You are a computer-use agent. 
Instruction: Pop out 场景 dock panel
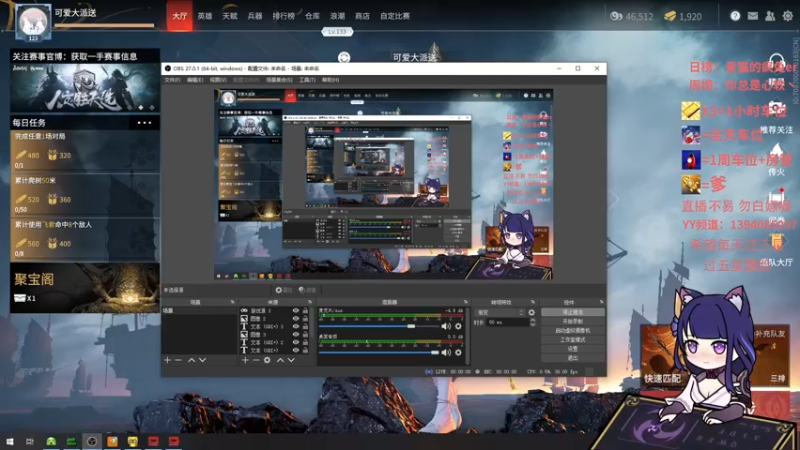[233, 302]
